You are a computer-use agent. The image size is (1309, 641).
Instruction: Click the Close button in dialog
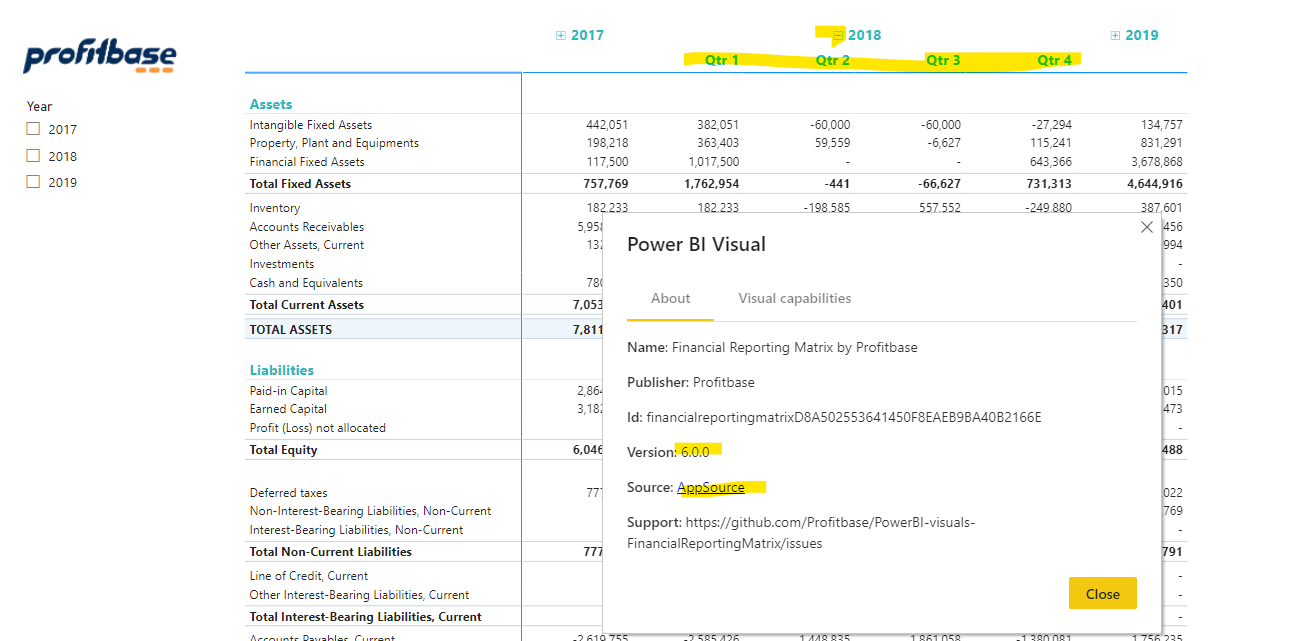1102,593
